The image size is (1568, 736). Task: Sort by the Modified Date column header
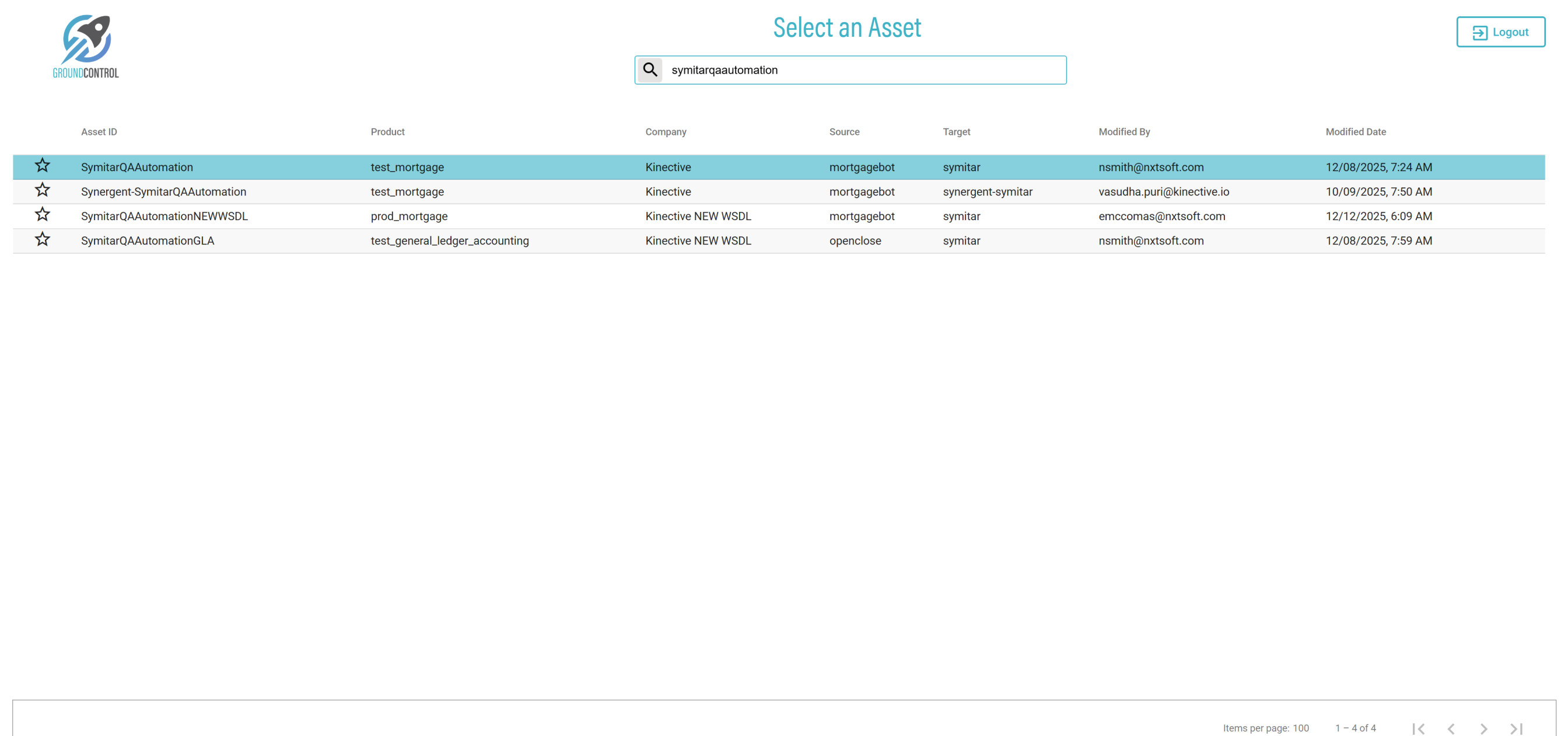pos(1355,131)
